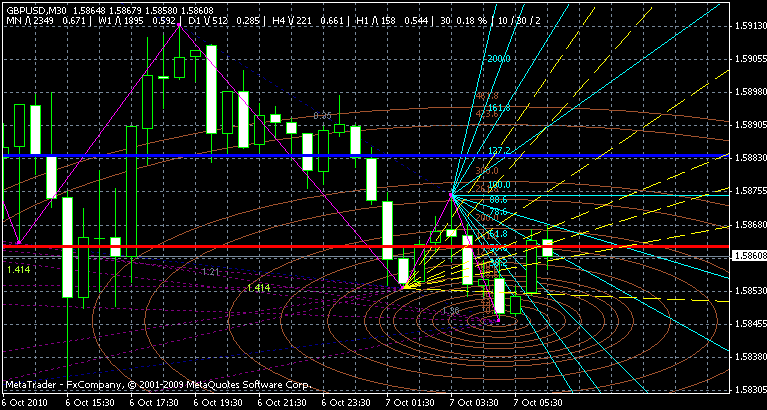Click the 1.414 label at chart's left edge
The height and width of the screenshot is (410, 767).
point(19,269)
